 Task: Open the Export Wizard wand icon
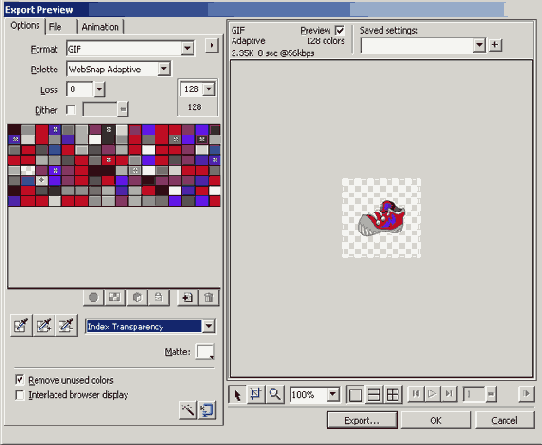[188, 410]
